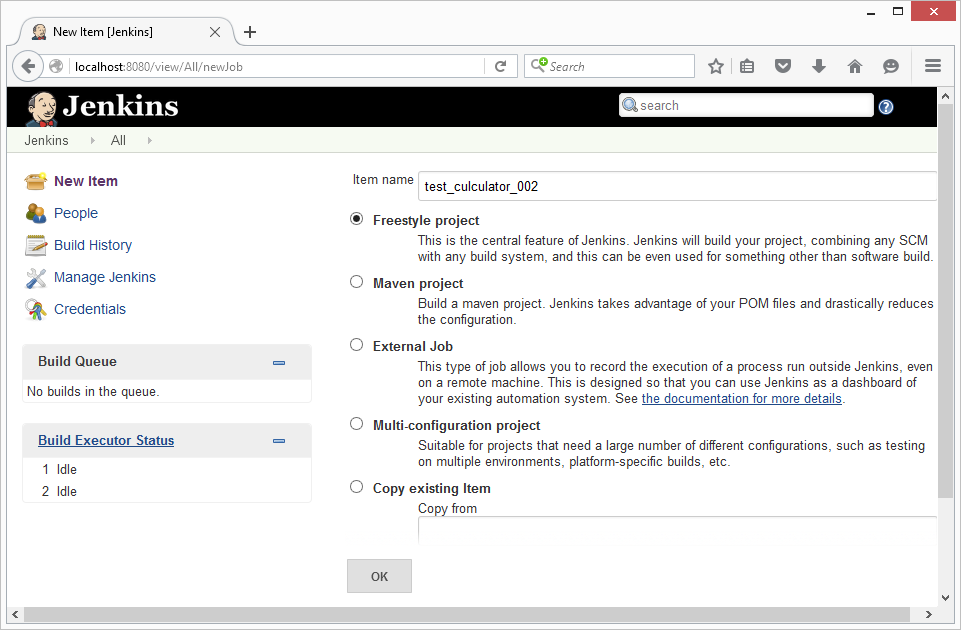Viewport: 961px width, 630px height.
Task: Go to browser home page icon
Action: 854,66
